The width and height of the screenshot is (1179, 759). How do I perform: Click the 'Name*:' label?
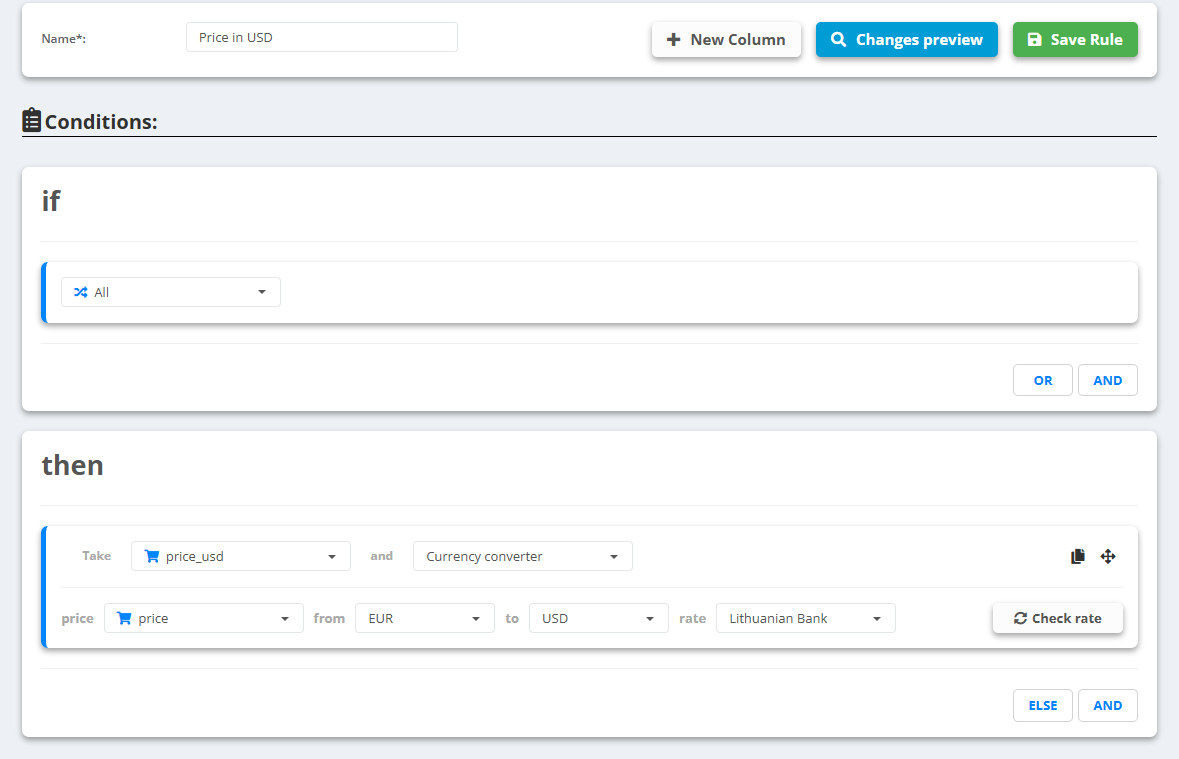coord(64,39)
